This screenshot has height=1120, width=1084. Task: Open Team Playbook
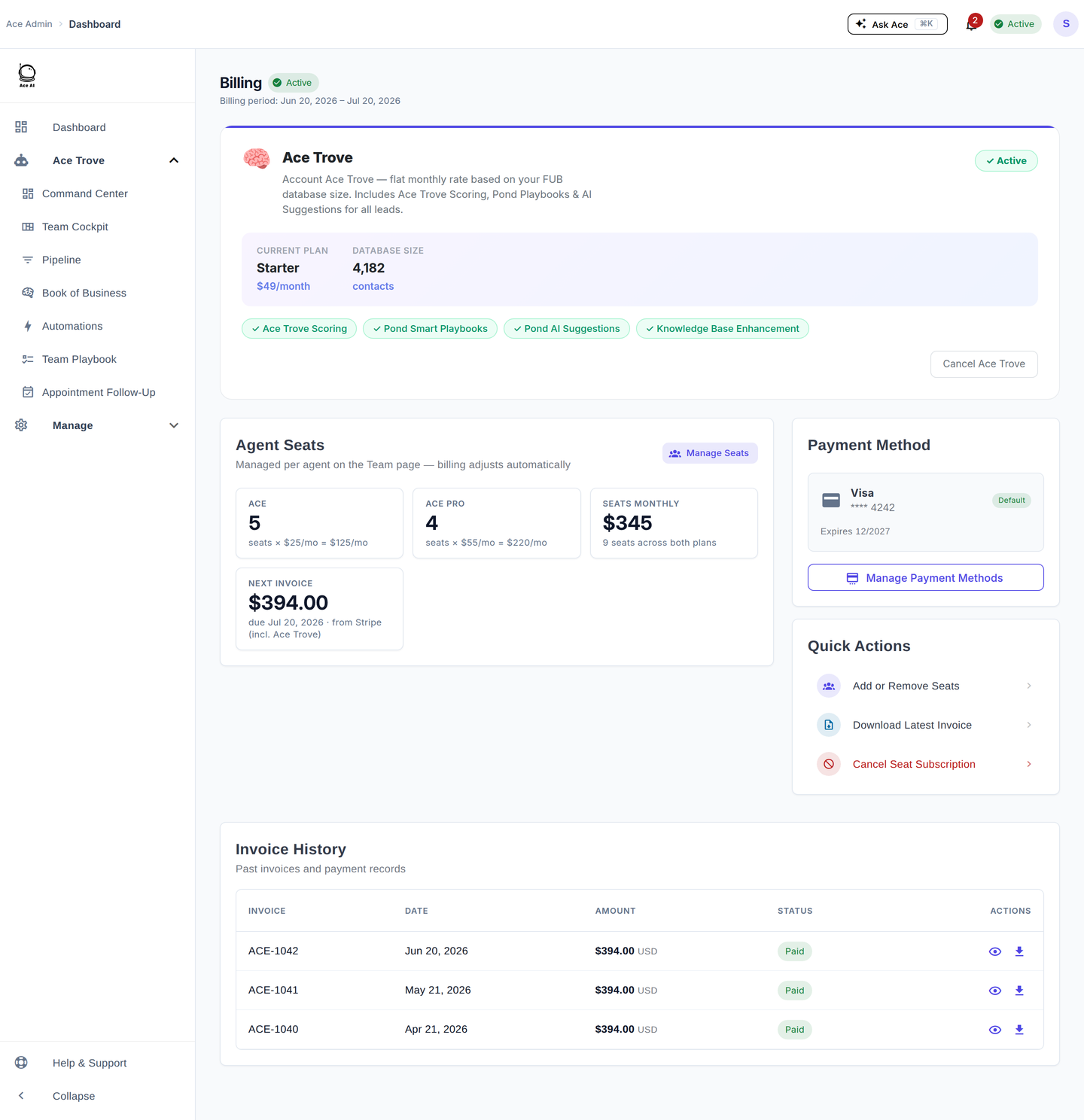pos(79,359)
